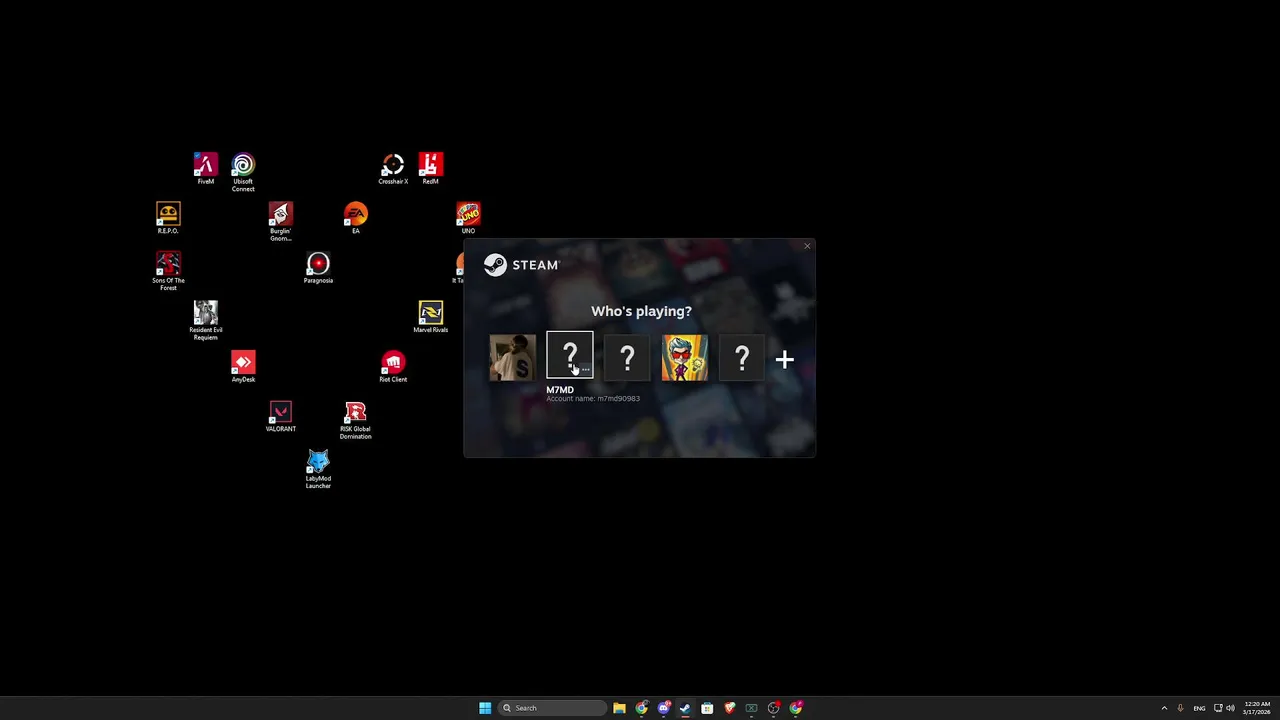
Task: Select the M7MD Steam account avatar
Action: (570, 356)
